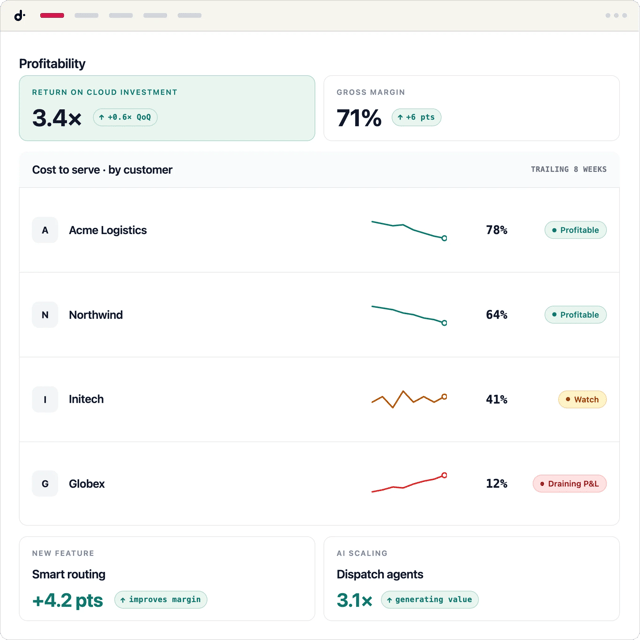Click the Acme Logistics avatar letter A
This screenshot has height=640, width=640.
[x=45, y=230]
